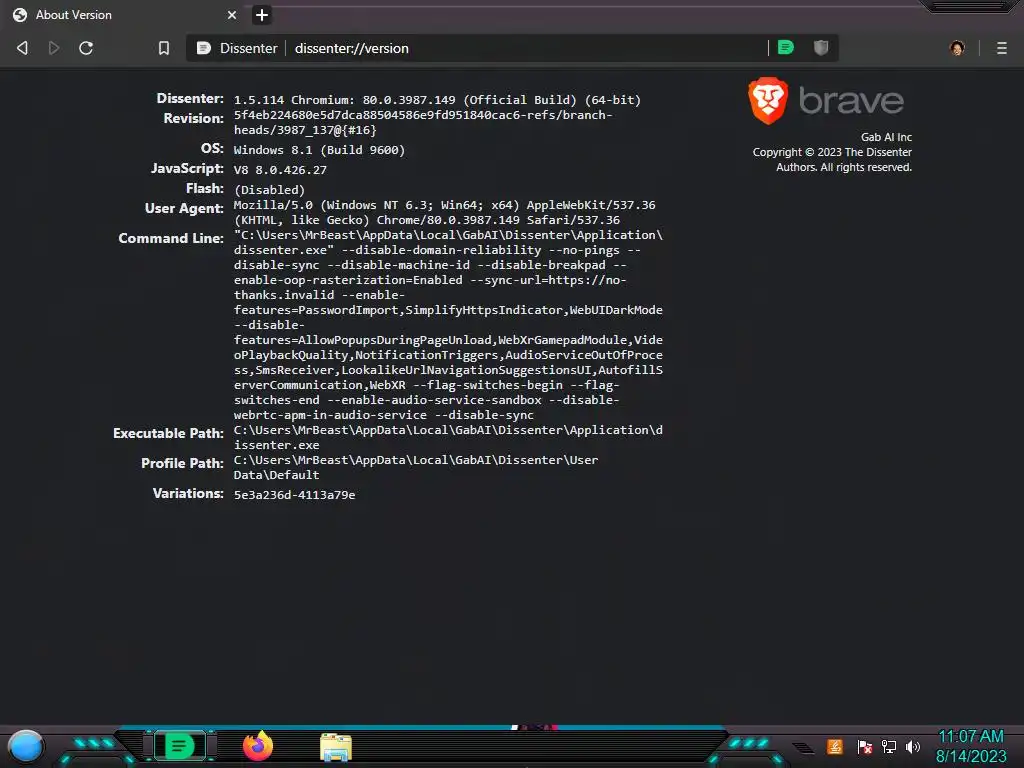
Task: Click the Dissenter taskbar icon
Action: click(x=179, y=746)
